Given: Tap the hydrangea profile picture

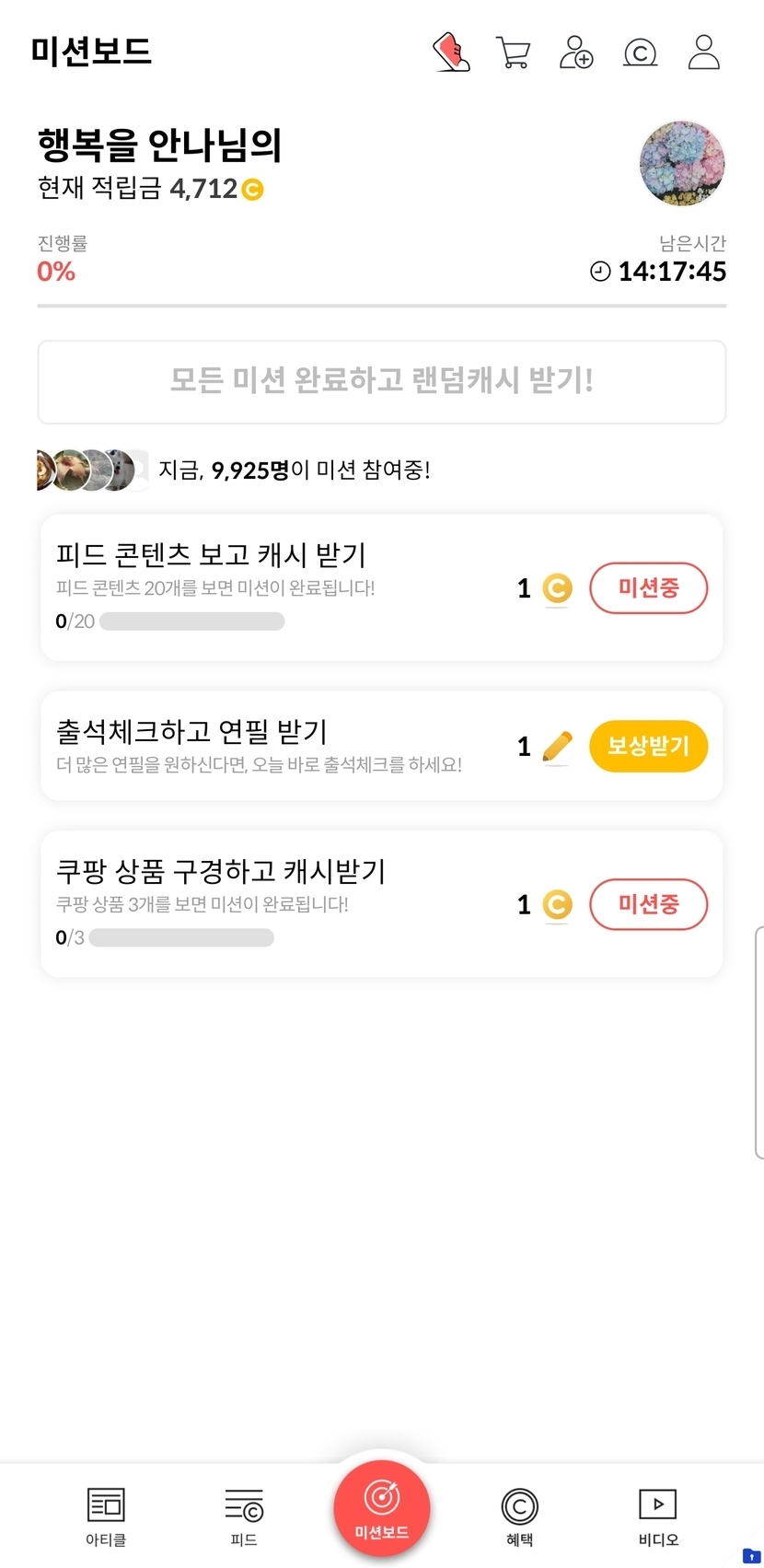Looking at the screenshot, I should click(682, 164).
